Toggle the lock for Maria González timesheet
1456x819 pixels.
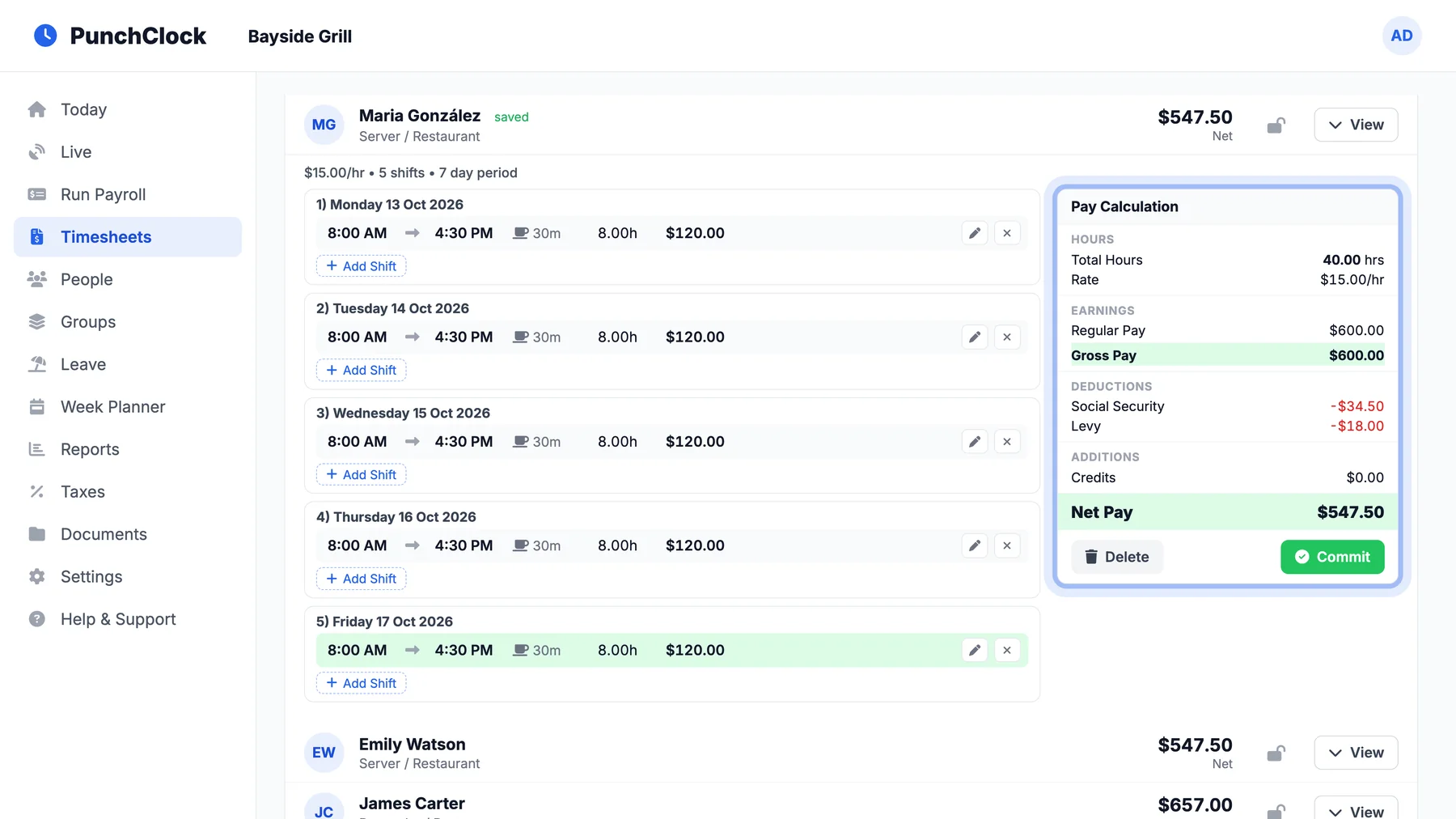tap(1276, 125)
